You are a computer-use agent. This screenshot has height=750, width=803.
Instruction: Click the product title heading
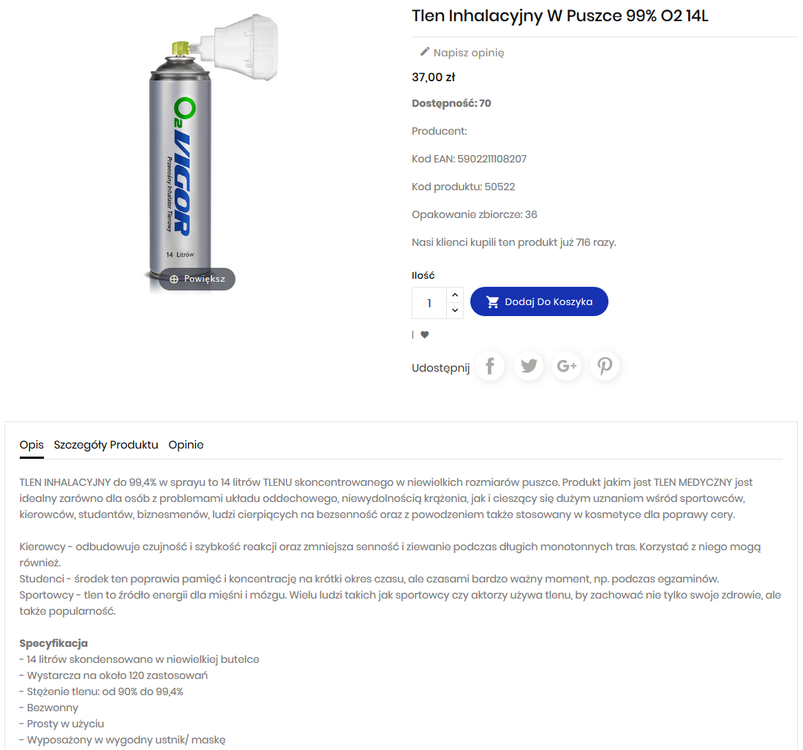[x=560, y=16]
